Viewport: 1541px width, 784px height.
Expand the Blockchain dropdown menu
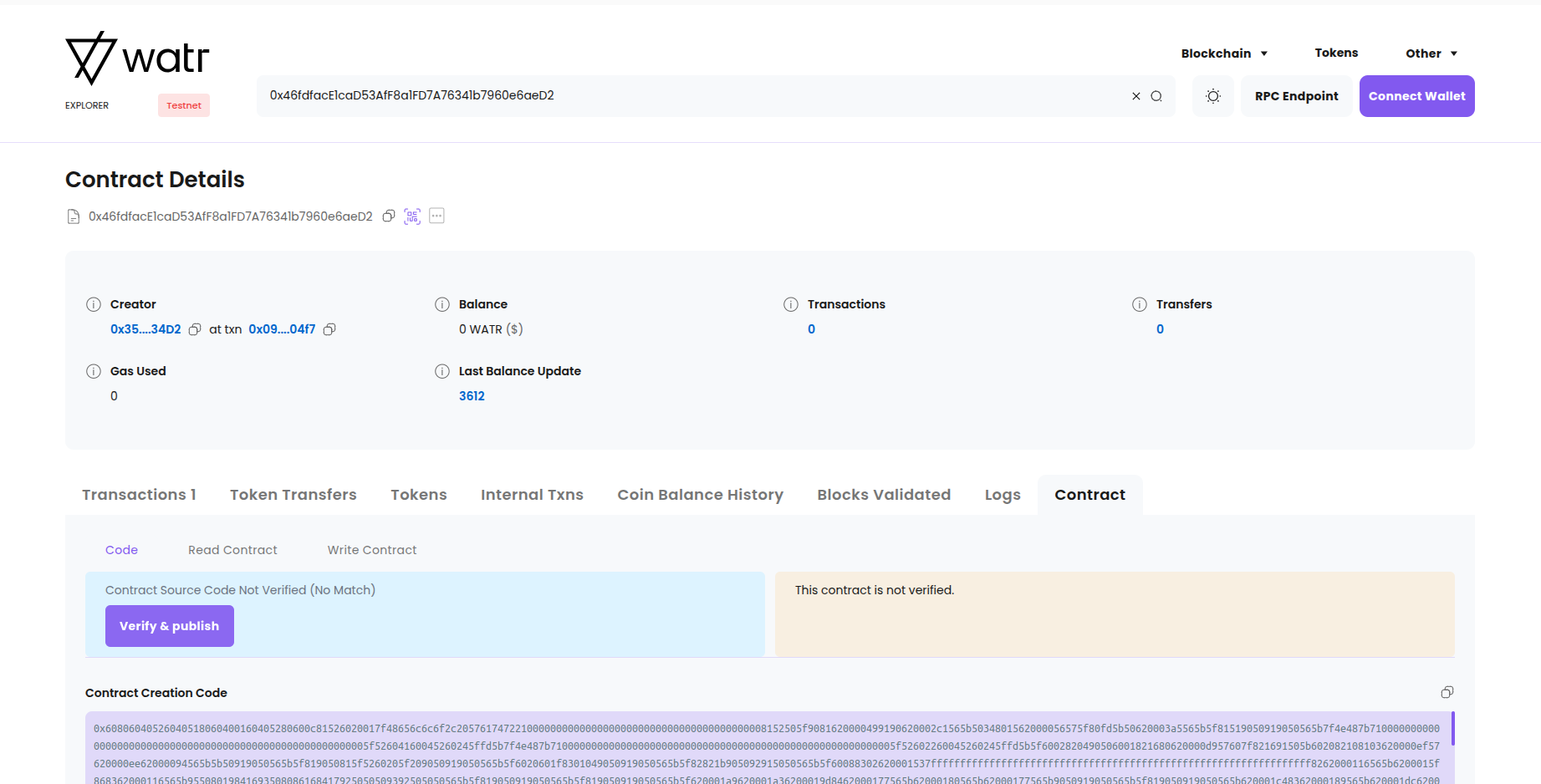point(1224,53)
